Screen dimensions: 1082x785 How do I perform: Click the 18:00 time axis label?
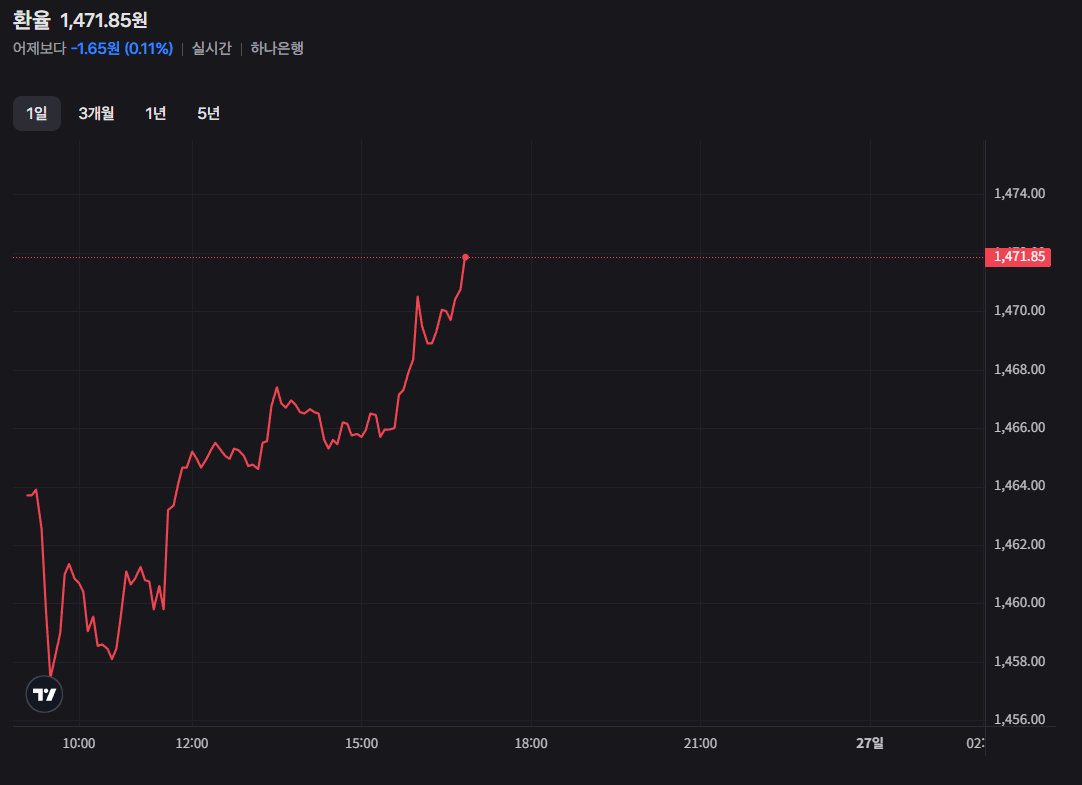(531, 743)
